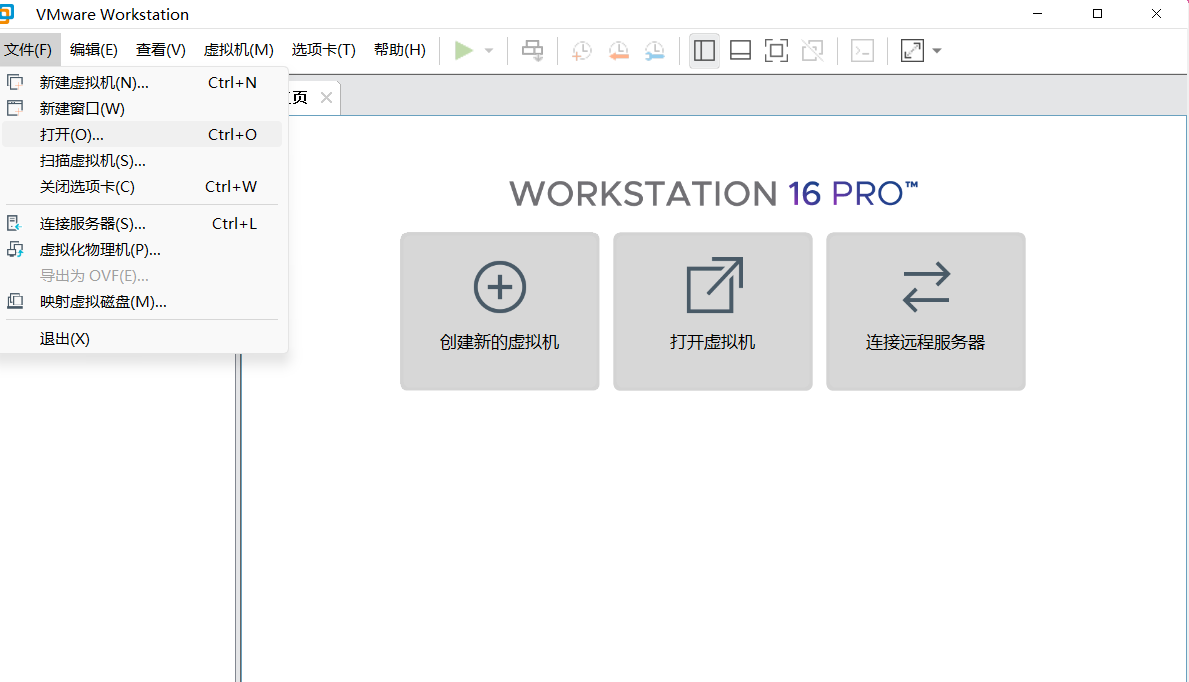Screen dimensions: 1189x682
Task: Toggle the thumbnail bar view icon
Action: tap(740, 51)
